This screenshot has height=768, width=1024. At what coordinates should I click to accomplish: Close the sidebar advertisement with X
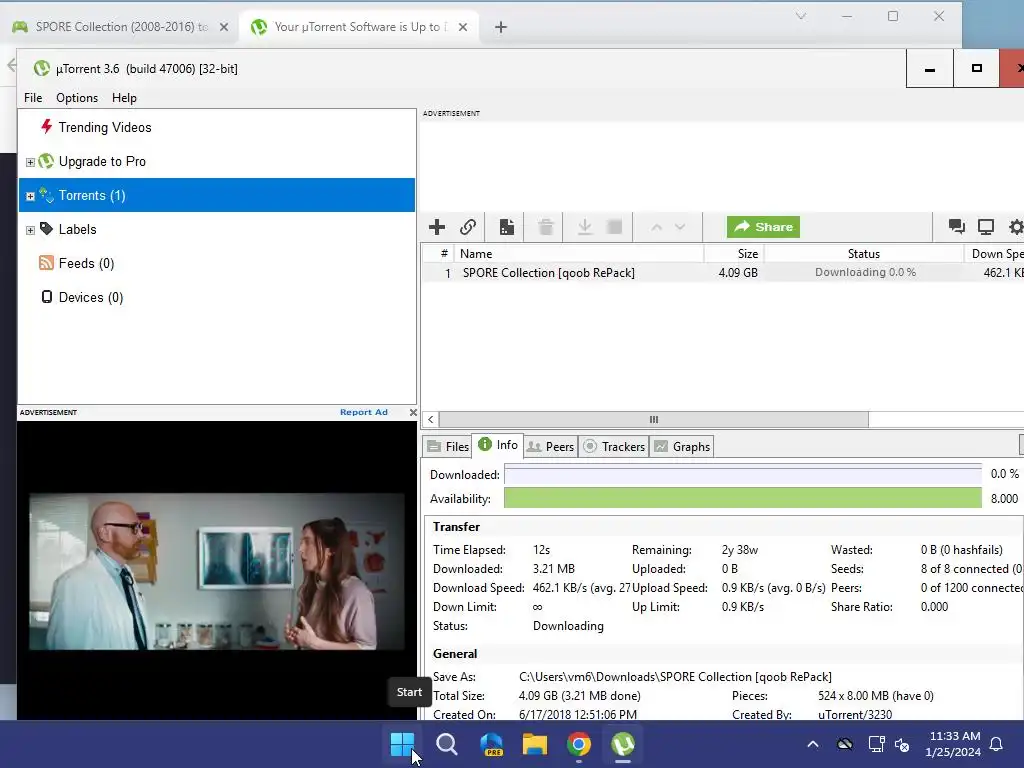tap(413, 412)
